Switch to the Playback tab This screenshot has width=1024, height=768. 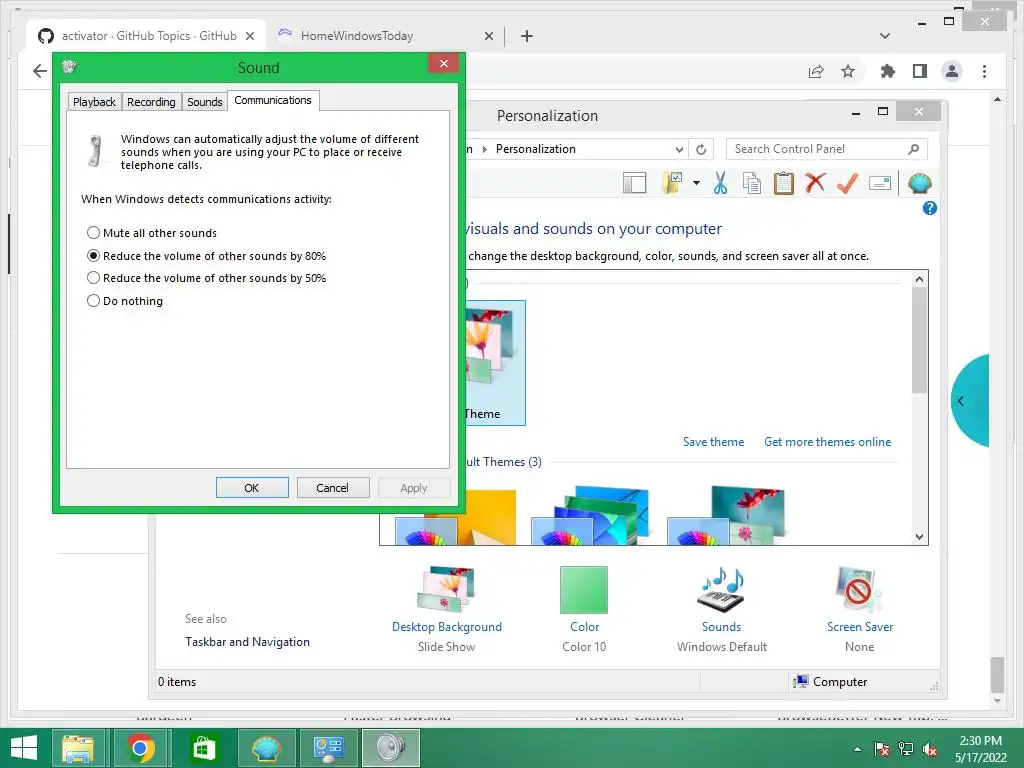point(94,102)
